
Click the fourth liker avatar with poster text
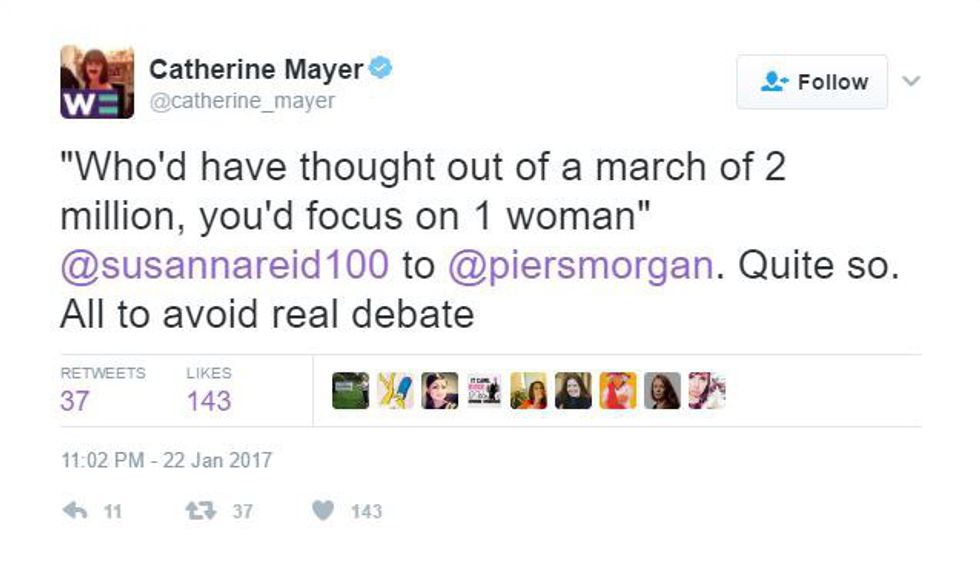point(484,390)
